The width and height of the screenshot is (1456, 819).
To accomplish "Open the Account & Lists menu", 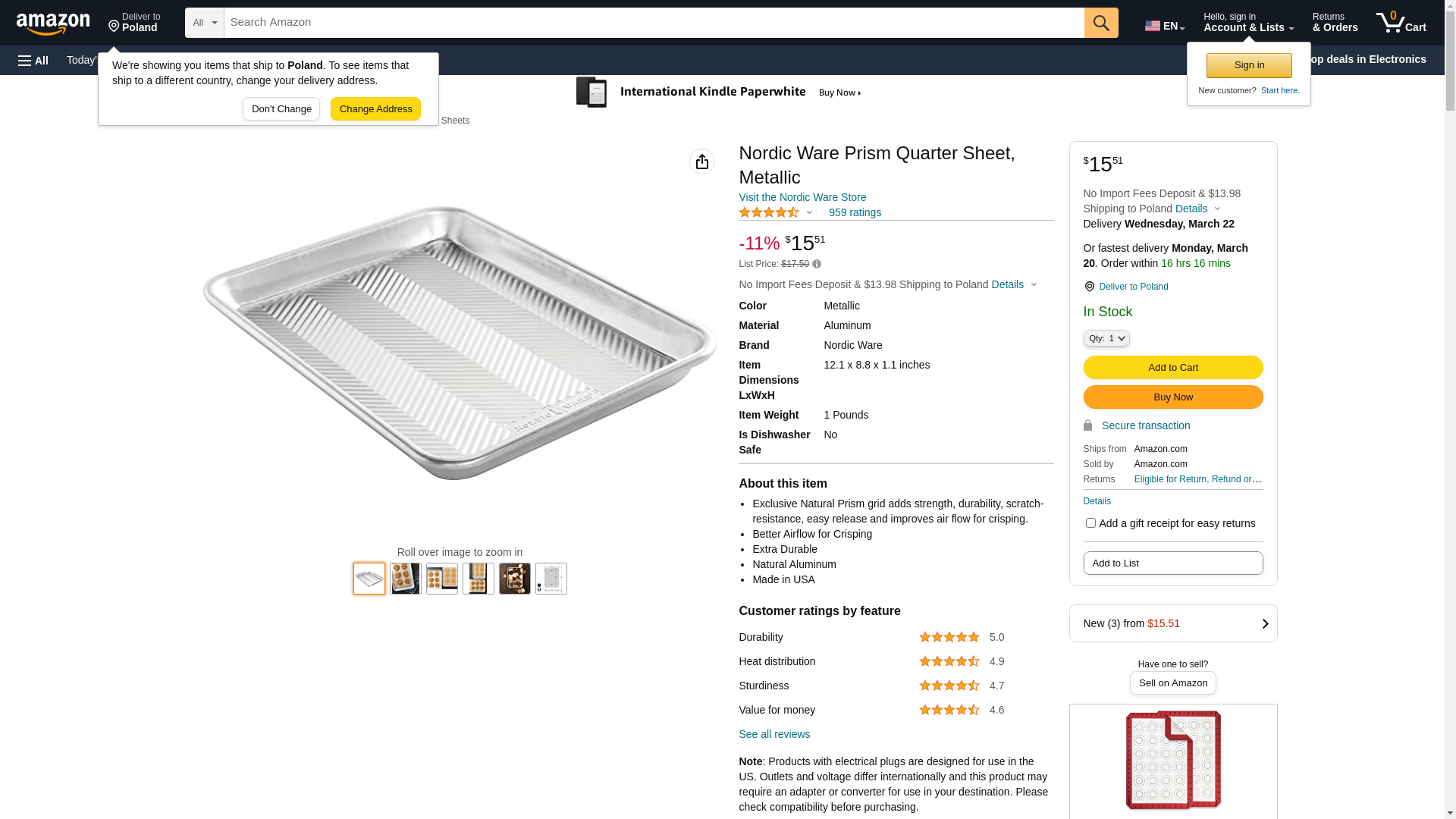I will [1248, 23].
